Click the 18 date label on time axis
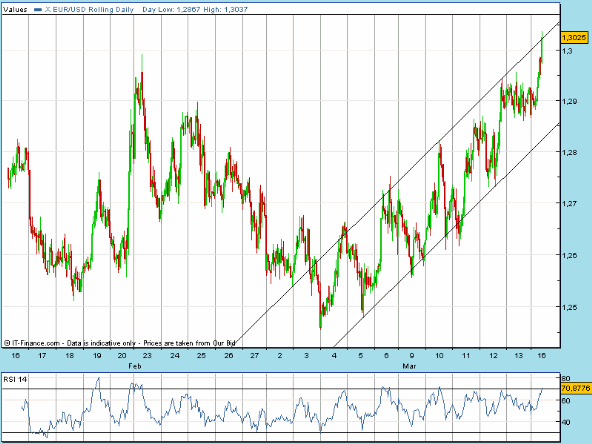Viewport: 592px width, 444px height. [x=69, y=355]
